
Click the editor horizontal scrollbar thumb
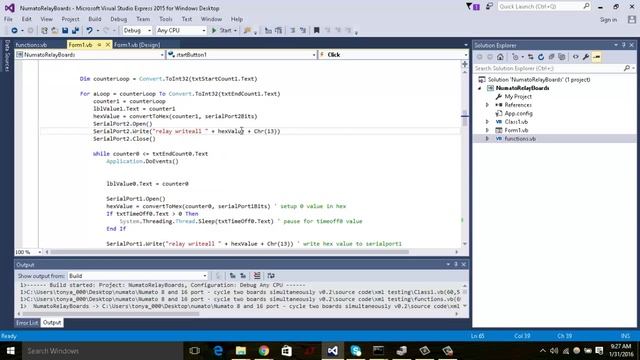pyautogui.click(x=229, y=252)
